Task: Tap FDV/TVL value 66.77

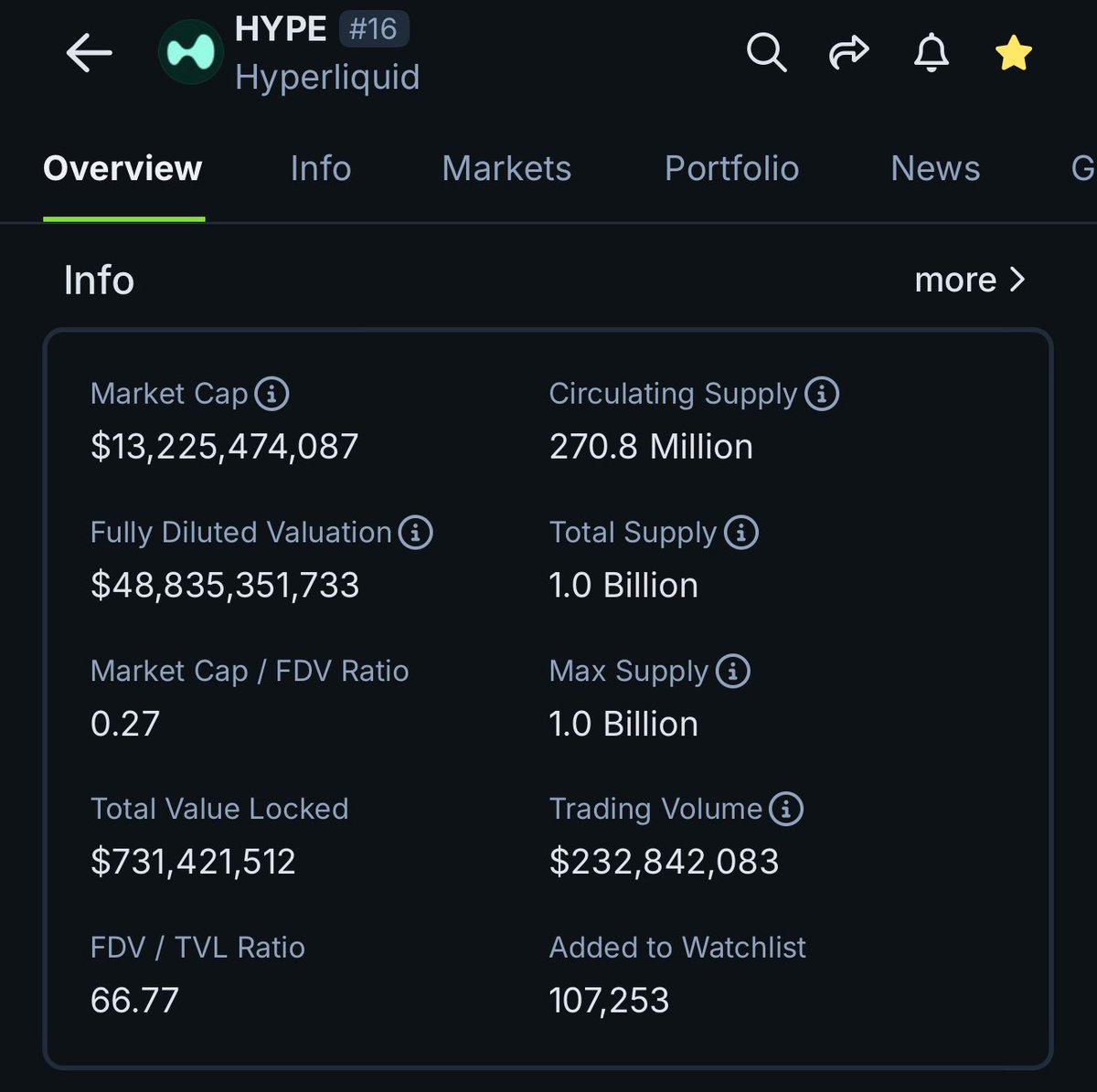Action: coord(134,1001)
